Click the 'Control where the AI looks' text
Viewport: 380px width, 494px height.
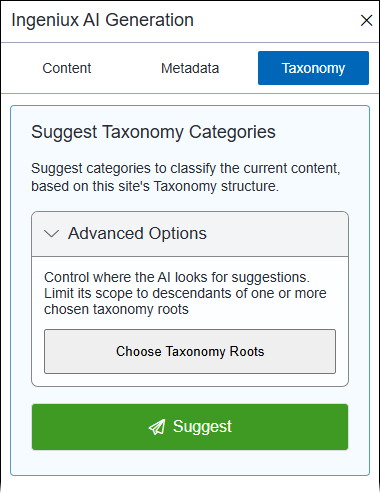[177, 277]
